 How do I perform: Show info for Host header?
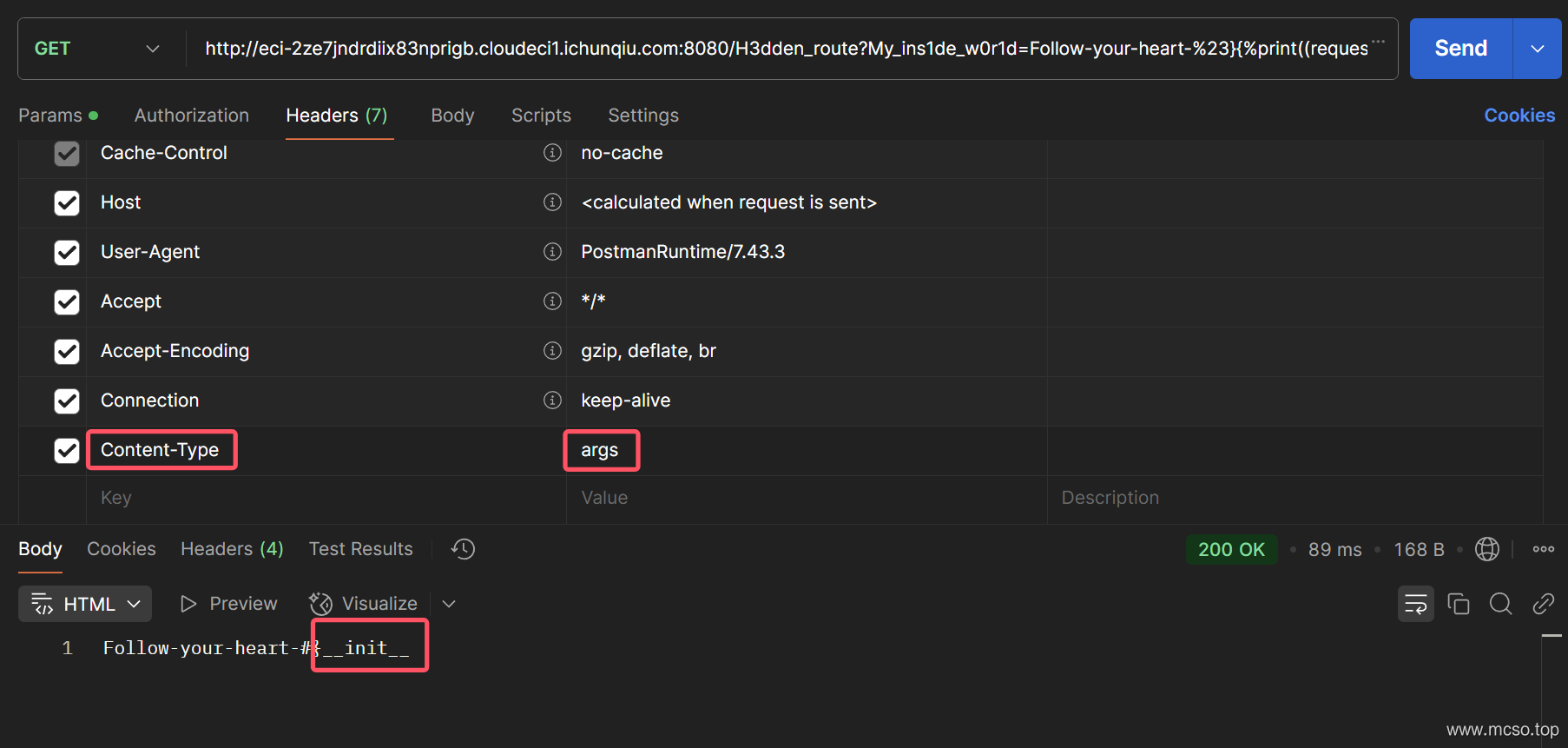coord(552,202)
